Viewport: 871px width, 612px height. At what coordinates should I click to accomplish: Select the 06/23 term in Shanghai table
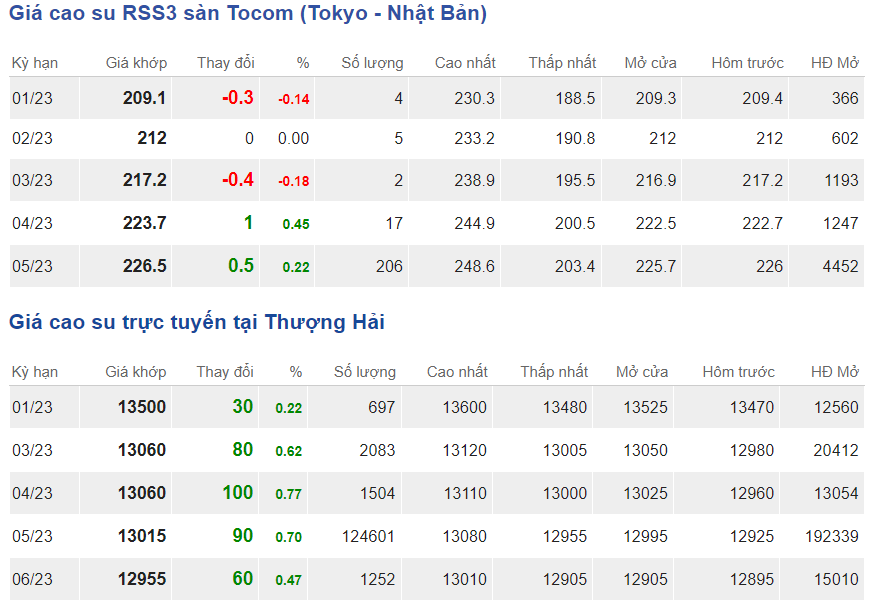tap(32, 579)
